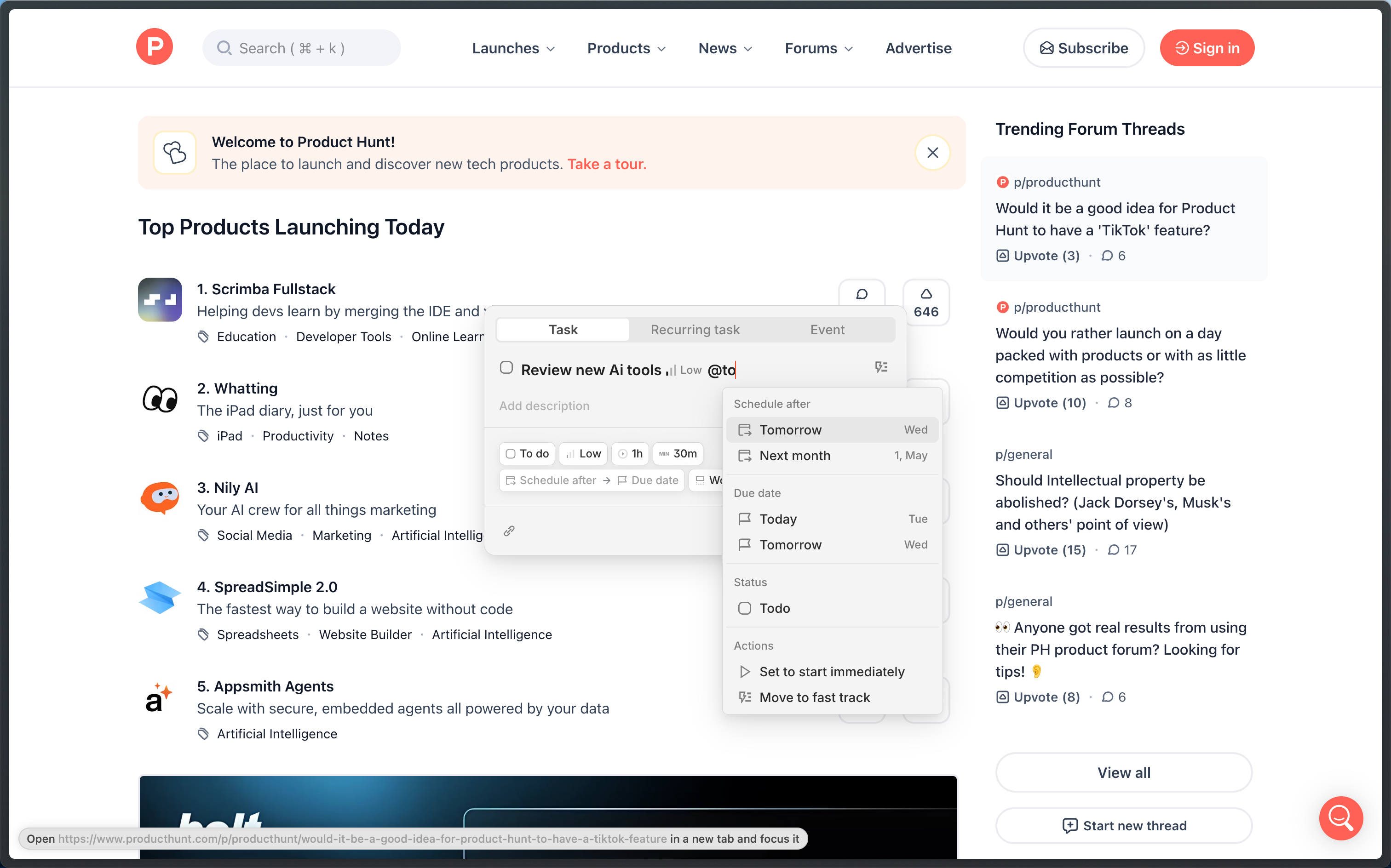This screenshot has height=868, width=1391.
Task: Click Start new thread button
Action: pyautogui.click(x=1123, y=826)
